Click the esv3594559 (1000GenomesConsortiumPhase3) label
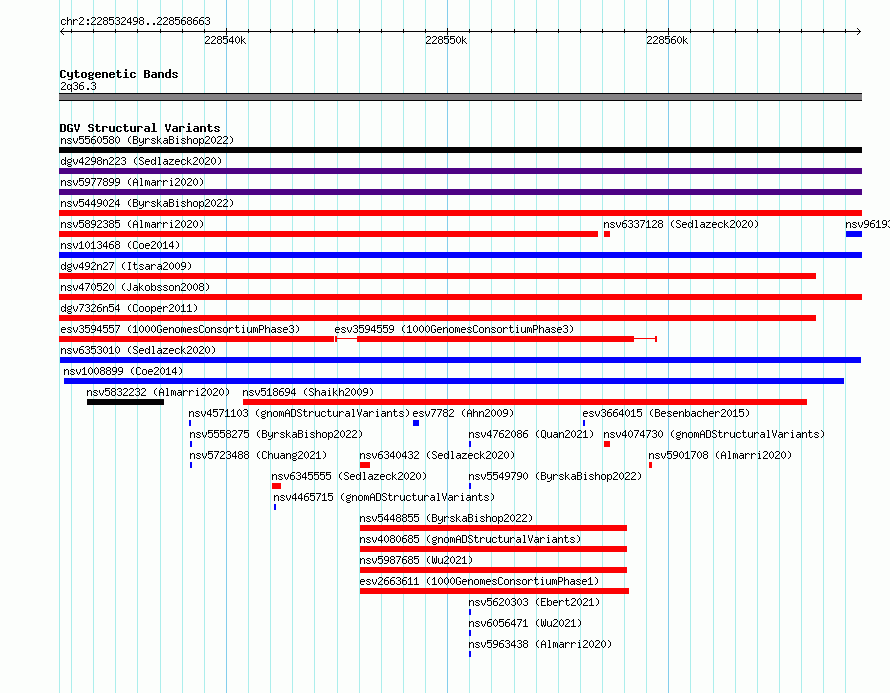Viewport: 890px width, 693px height. [x=454, y=329]
